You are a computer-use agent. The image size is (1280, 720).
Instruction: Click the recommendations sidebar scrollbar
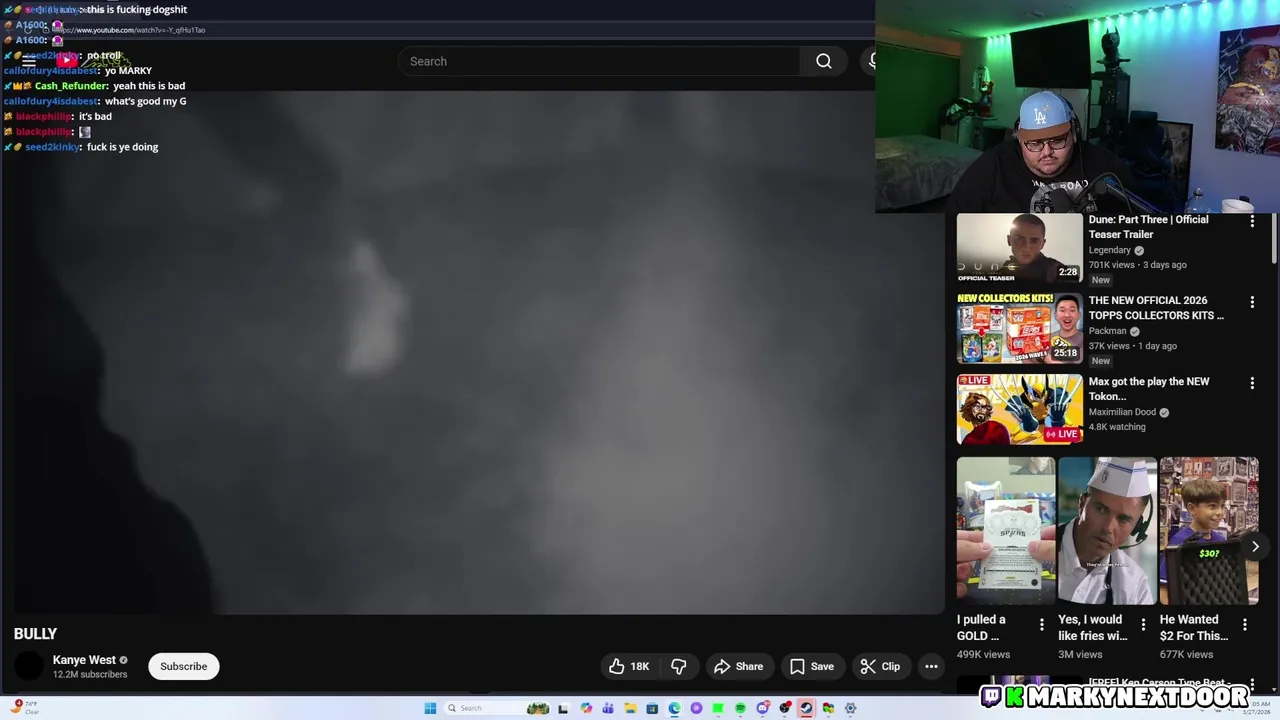1274,238
